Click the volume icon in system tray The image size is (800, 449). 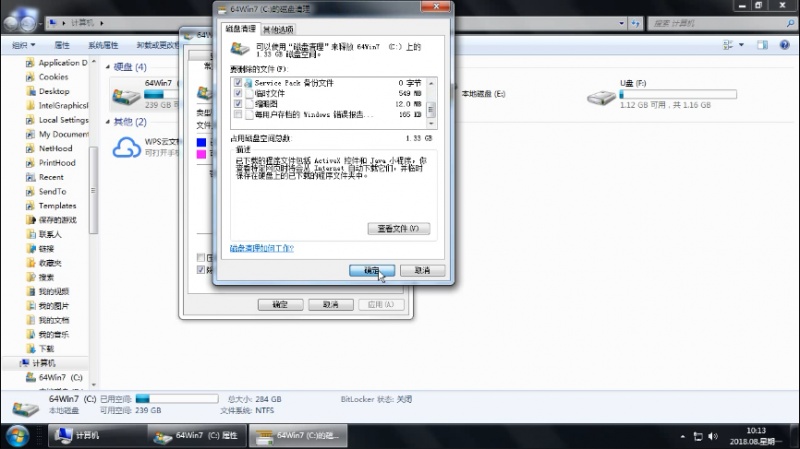coord(713,436)
